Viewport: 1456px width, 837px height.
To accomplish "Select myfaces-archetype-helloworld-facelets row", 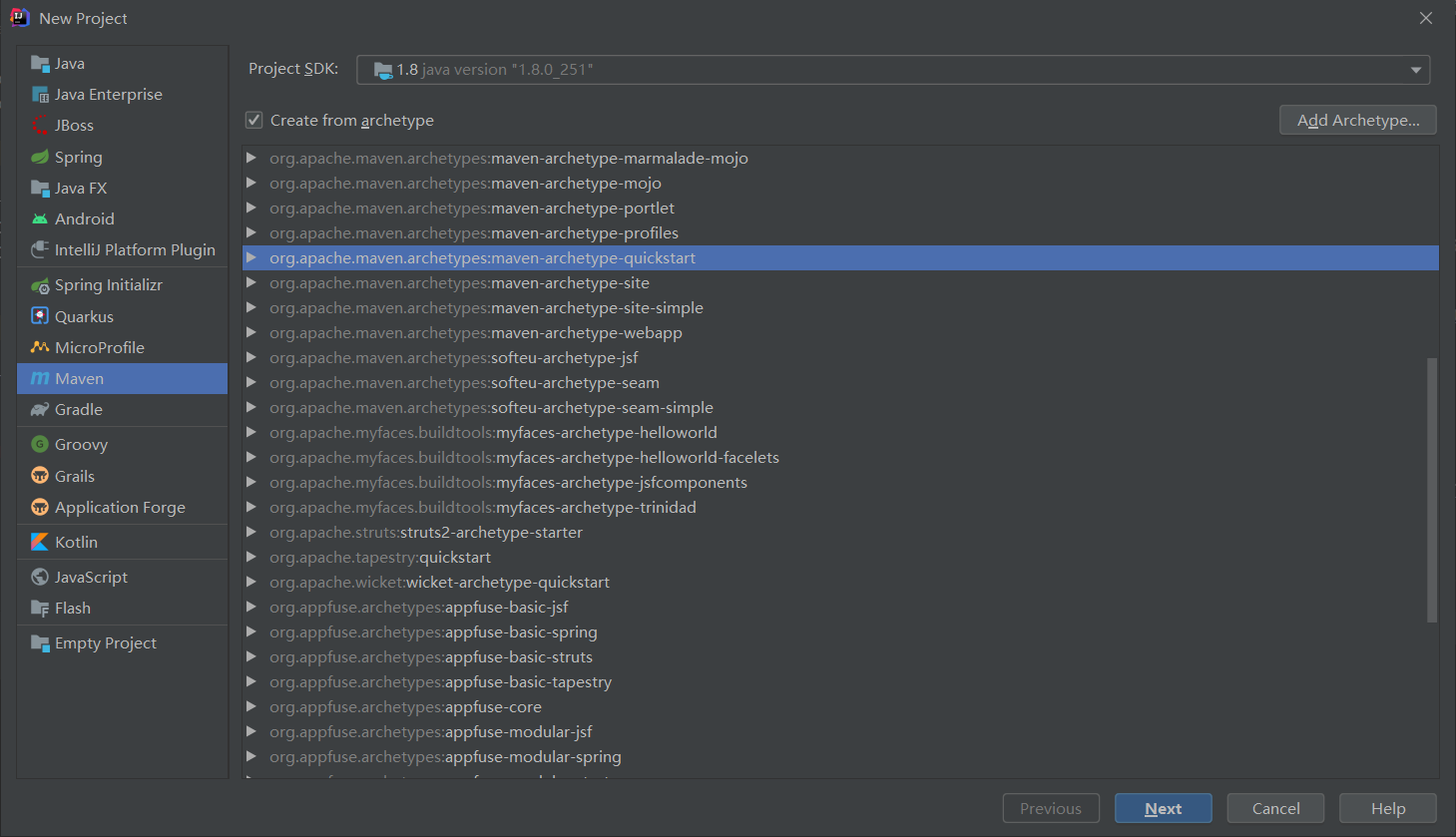I will (840, 457).
